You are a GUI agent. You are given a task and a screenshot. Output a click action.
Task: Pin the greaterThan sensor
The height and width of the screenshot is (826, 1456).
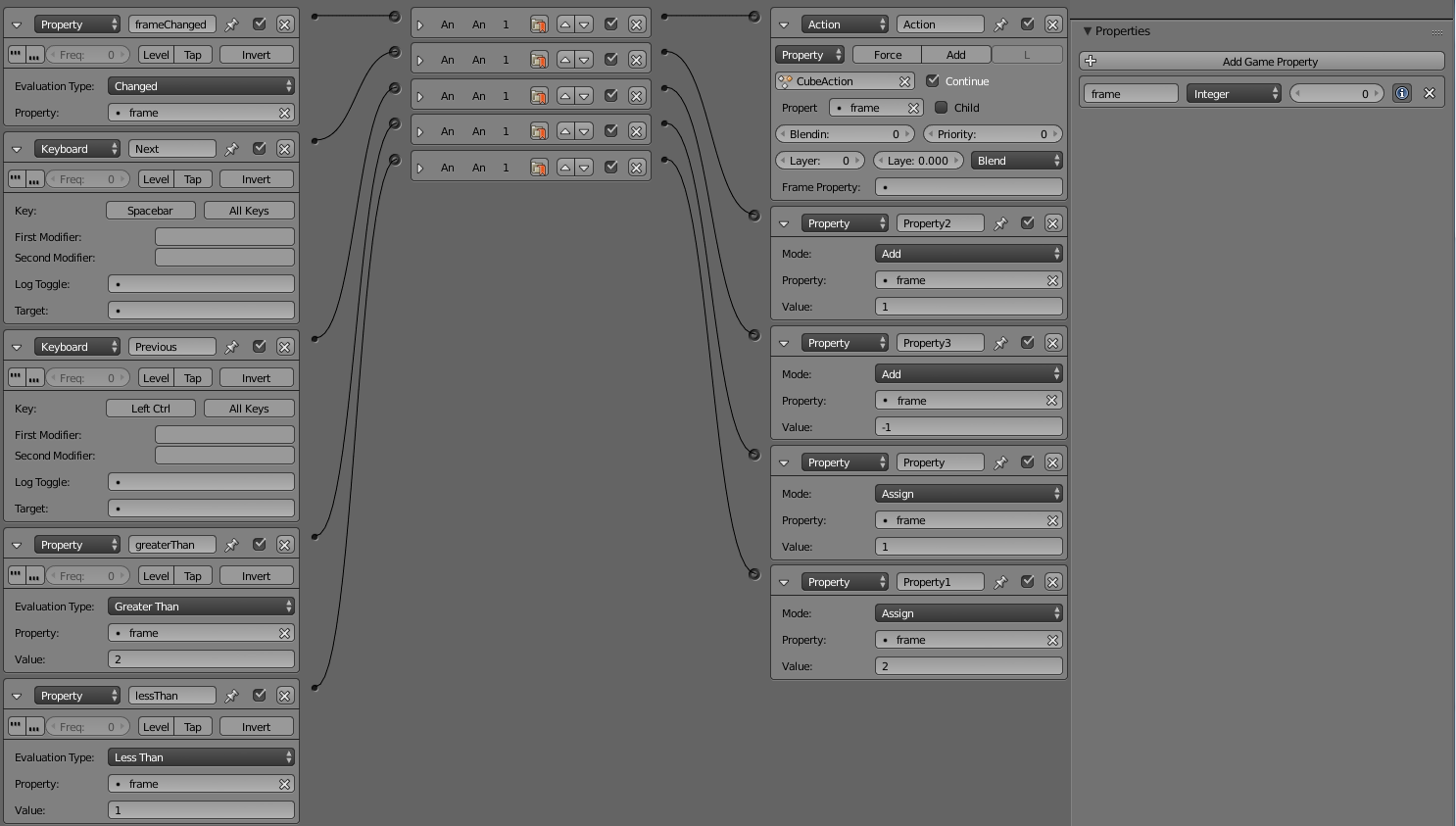coord(231,545)
